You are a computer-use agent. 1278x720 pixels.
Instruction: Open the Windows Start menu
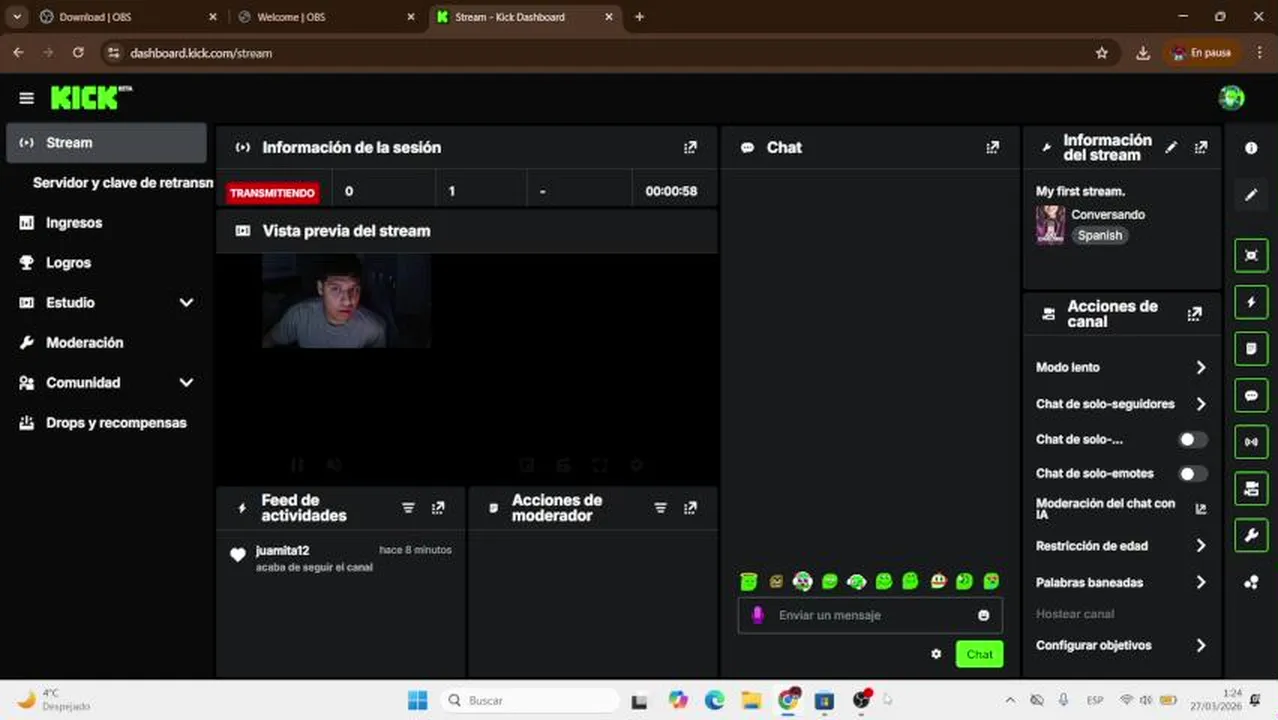[418, 700]
